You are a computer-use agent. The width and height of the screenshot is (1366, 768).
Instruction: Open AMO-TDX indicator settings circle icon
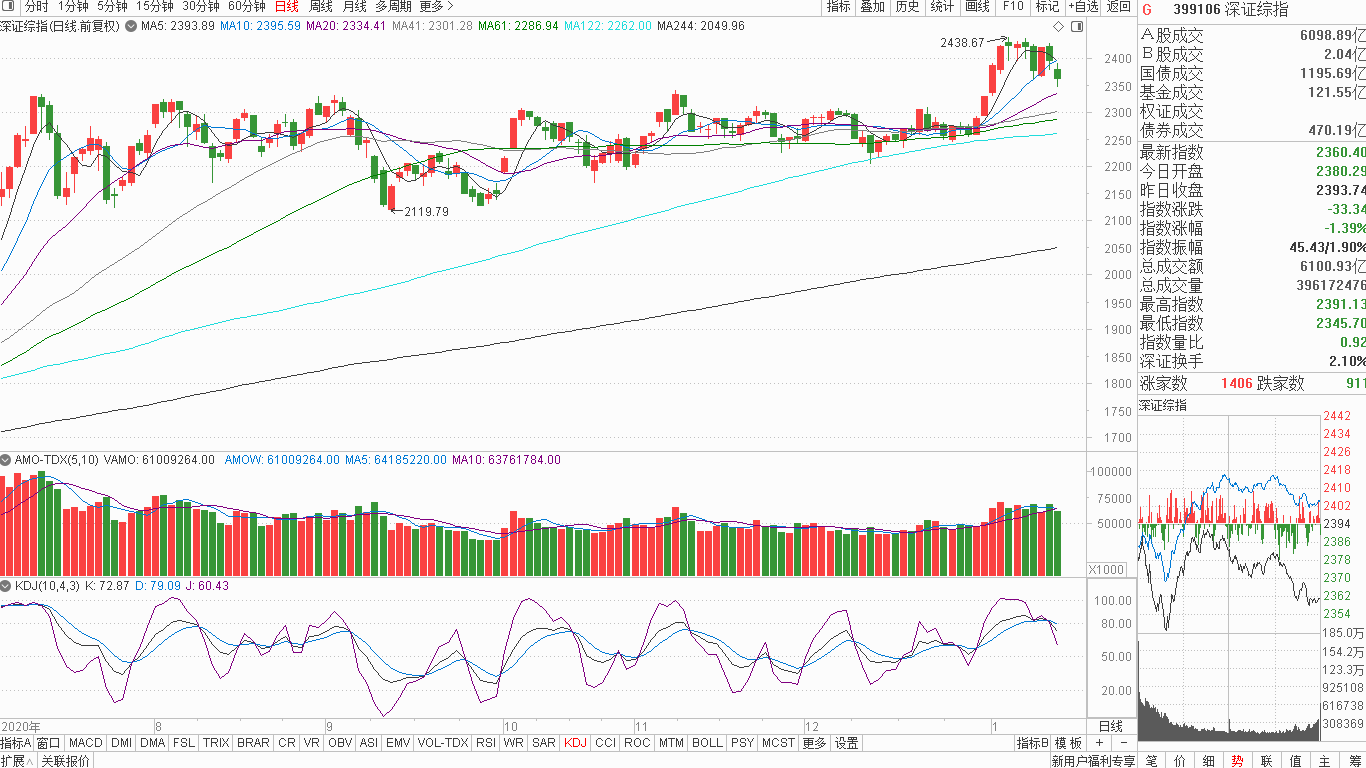coord(7,460)
